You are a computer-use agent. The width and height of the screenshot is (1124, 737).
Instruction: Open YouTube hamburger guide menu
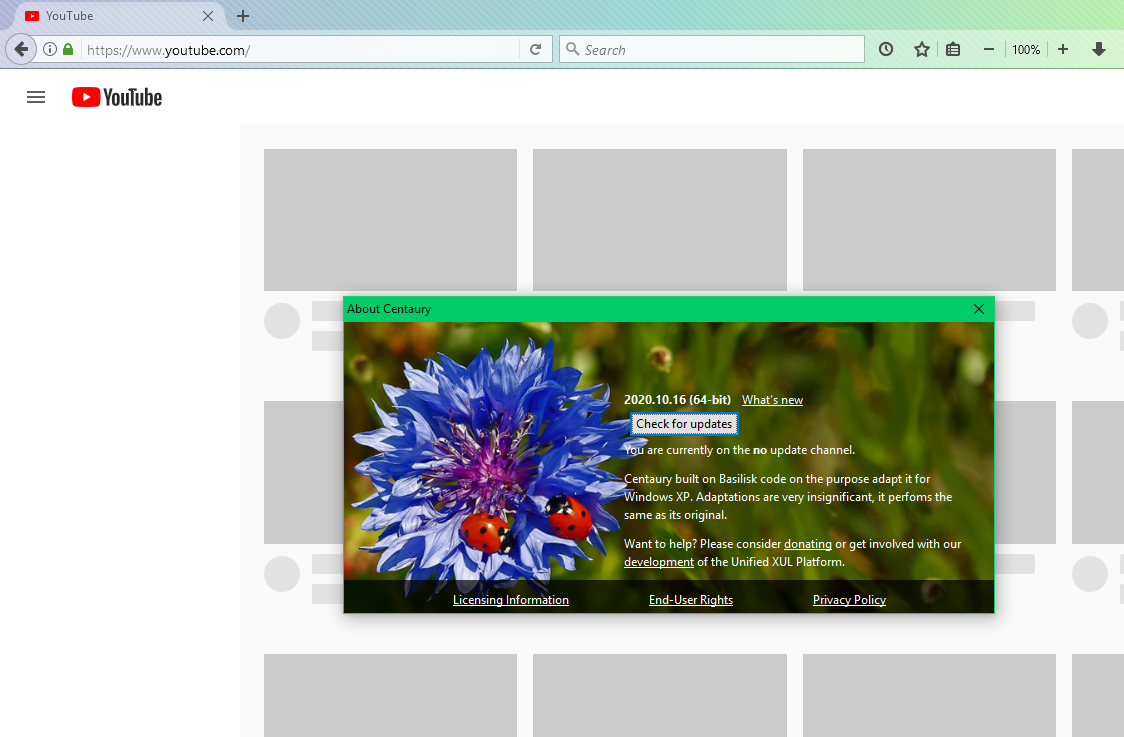tap(36, 97)
